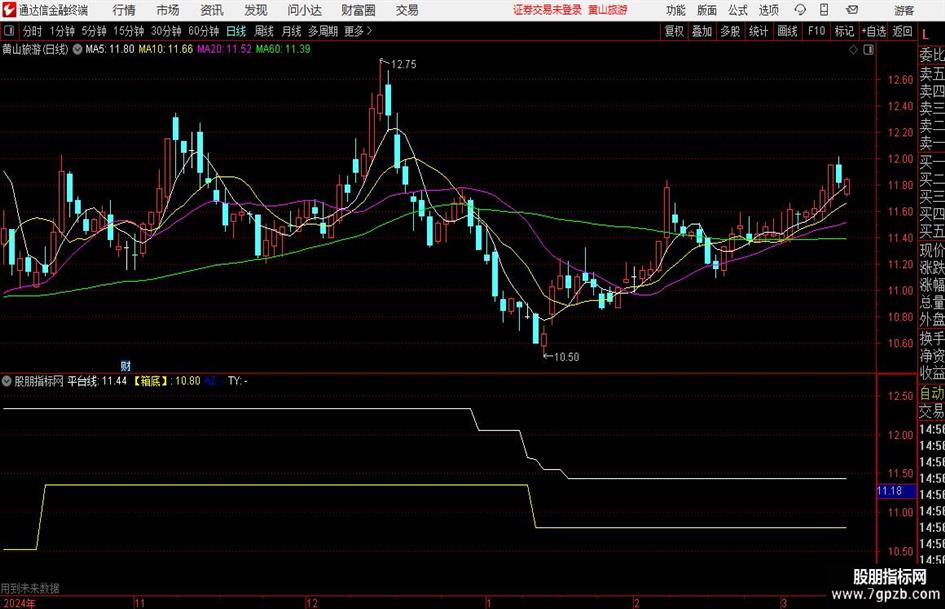945x609 pixels.
Task: Add stock with +自选 button
Action: coord(874,31)
